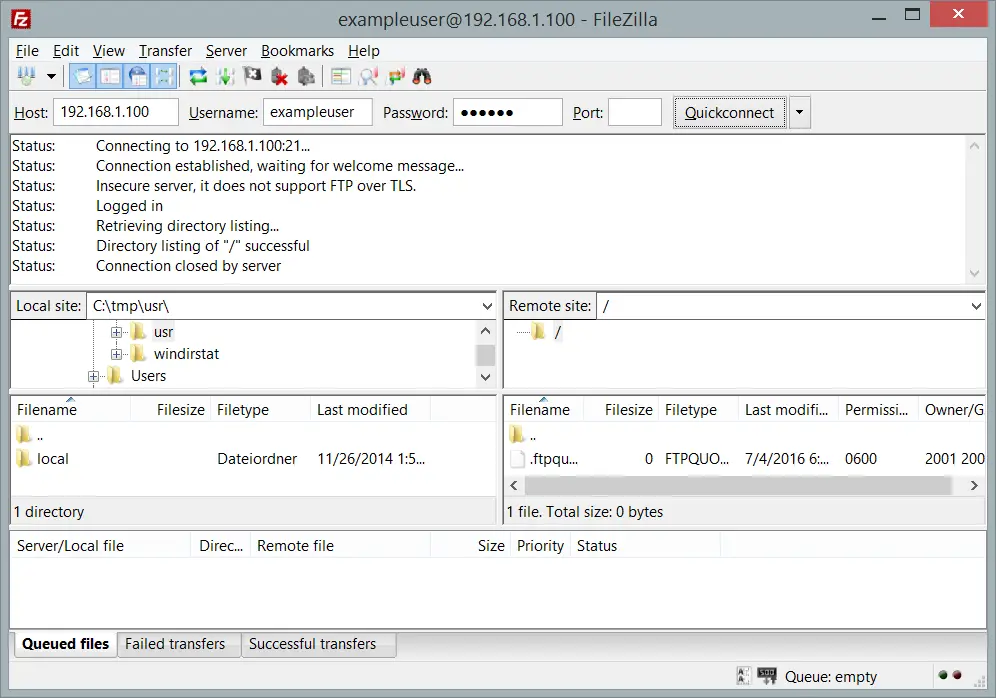This screenshot has width=996, height=698.
Task: Click the Host input field
Action: coord(116,112)
